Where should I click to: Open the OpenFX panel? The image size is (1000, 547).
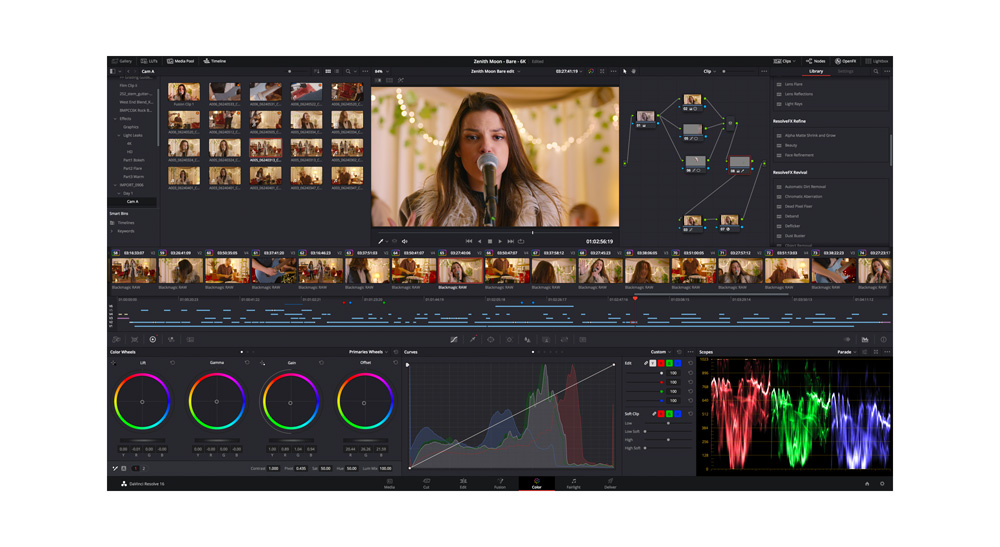pyautogui.click(x=846, y=61)
